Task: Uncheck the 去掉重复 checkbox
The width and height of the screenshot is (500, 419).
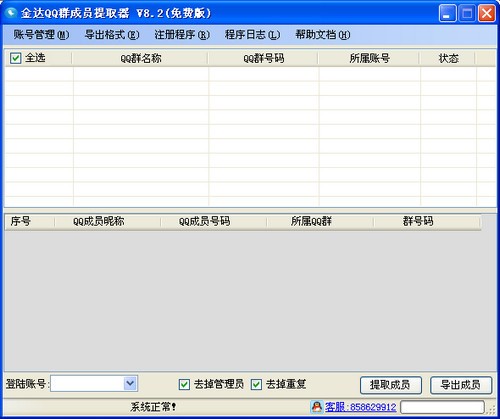Action: (x=256, y=384)
